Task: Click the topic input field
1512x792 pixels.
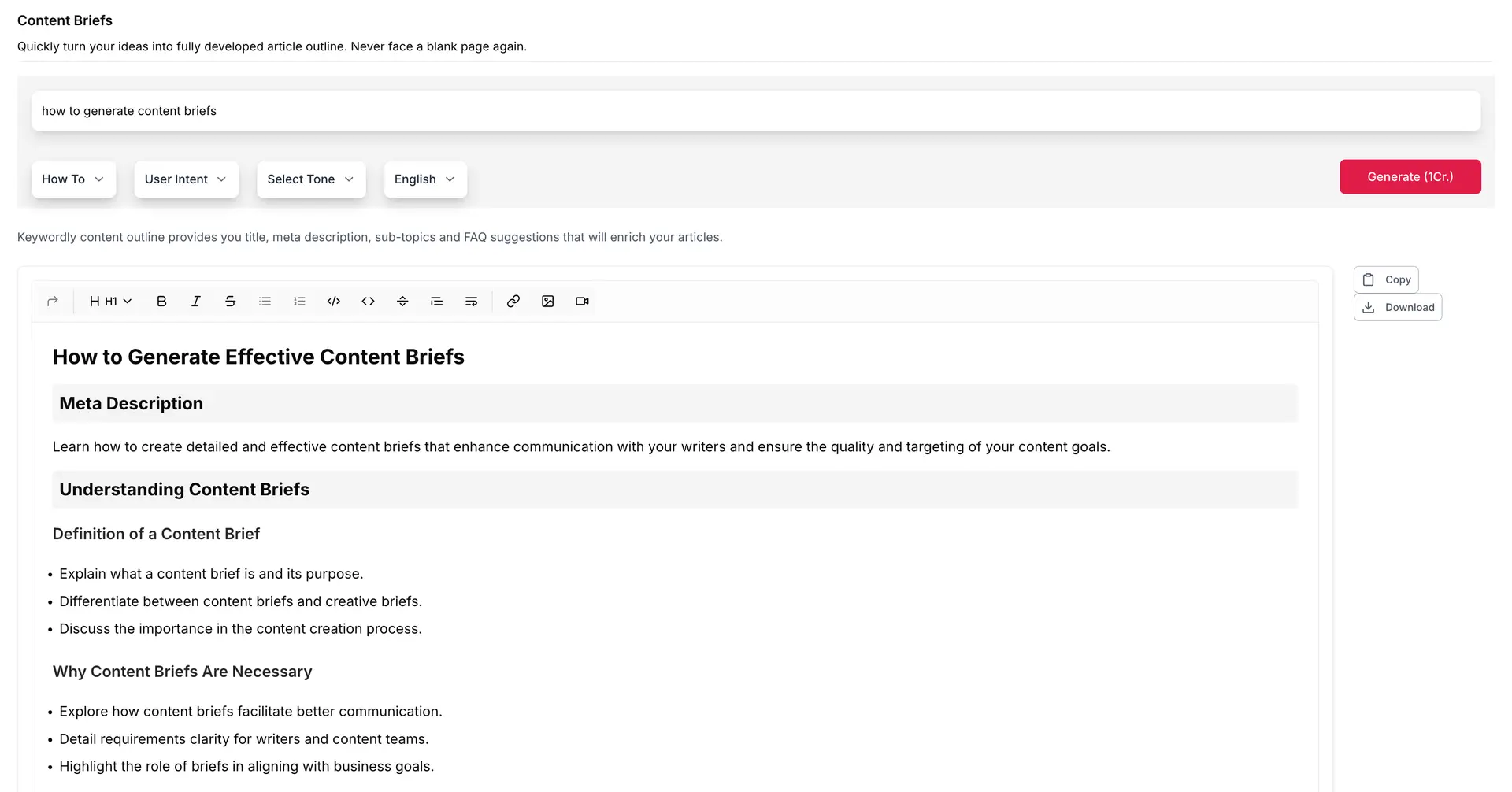Action: point(755,111)
